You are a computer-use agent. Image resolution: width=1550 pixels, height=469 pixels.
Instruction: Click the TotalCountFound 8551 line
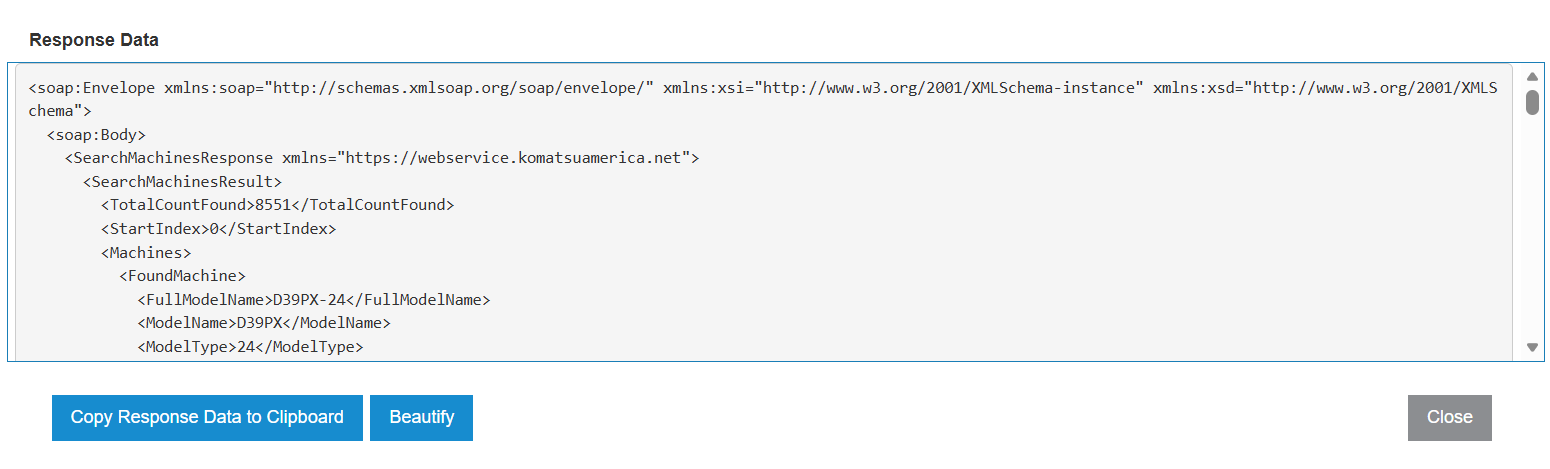point(277,205)
